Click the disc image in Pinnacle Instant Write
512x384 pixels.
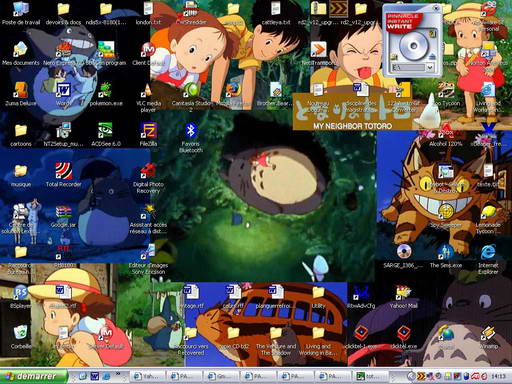(413, 46)
